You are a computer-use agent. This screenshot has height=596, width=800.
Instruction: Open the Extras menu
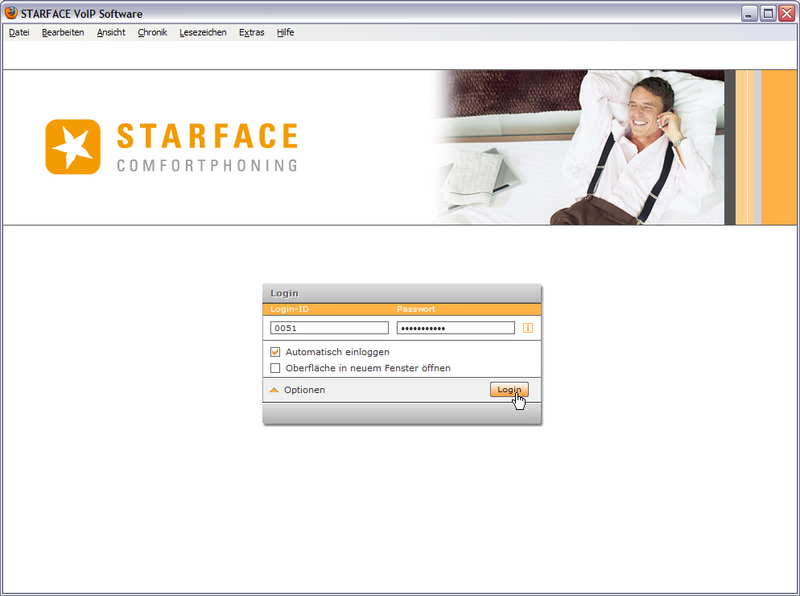tap(252, 32)
